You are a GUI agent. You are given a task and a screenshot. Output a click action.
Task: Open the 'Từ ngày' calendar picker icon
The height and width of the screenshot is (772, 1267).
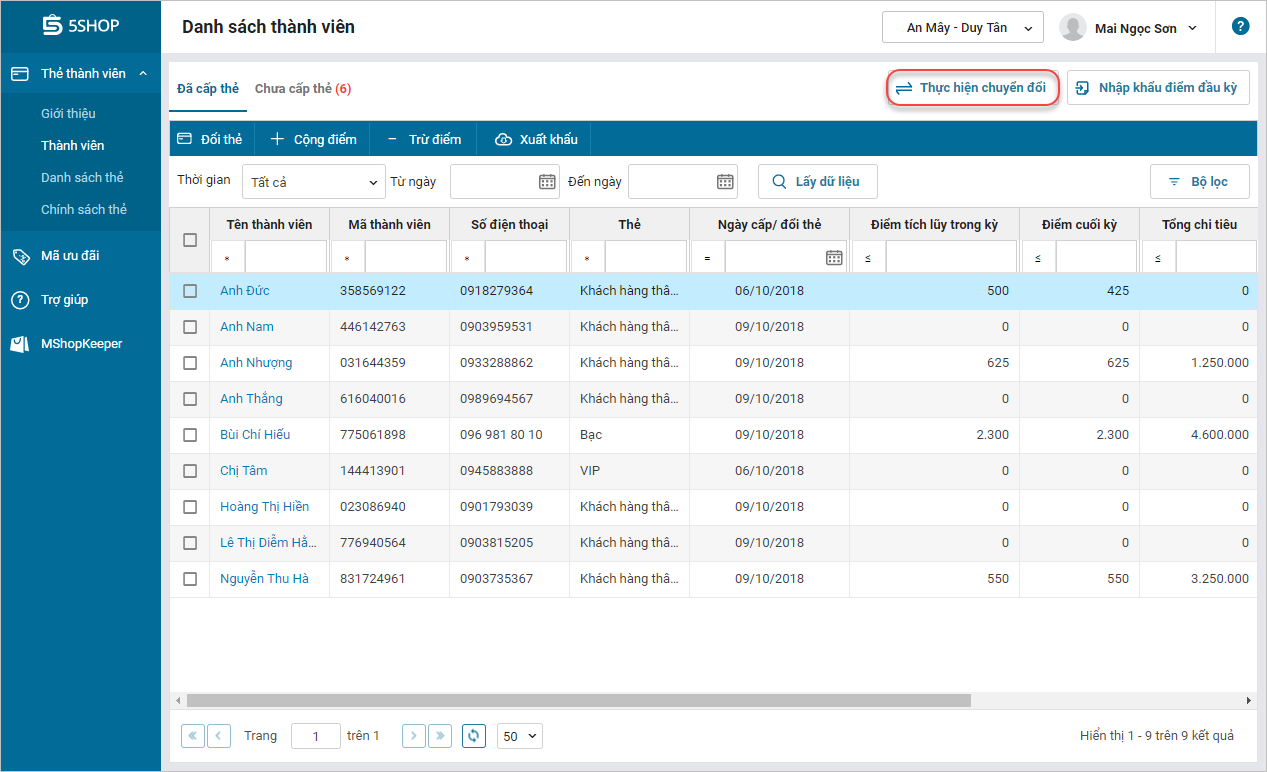pyautogui.click(x=547, y=181)
